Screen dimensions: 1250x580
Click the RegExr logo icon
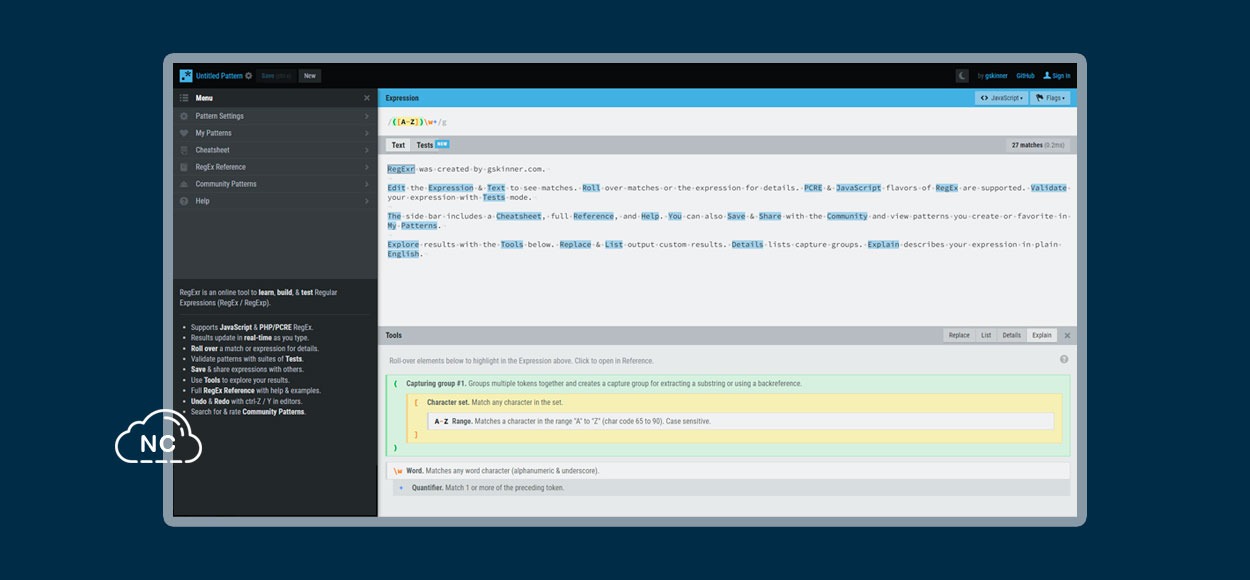pos(186,75)
